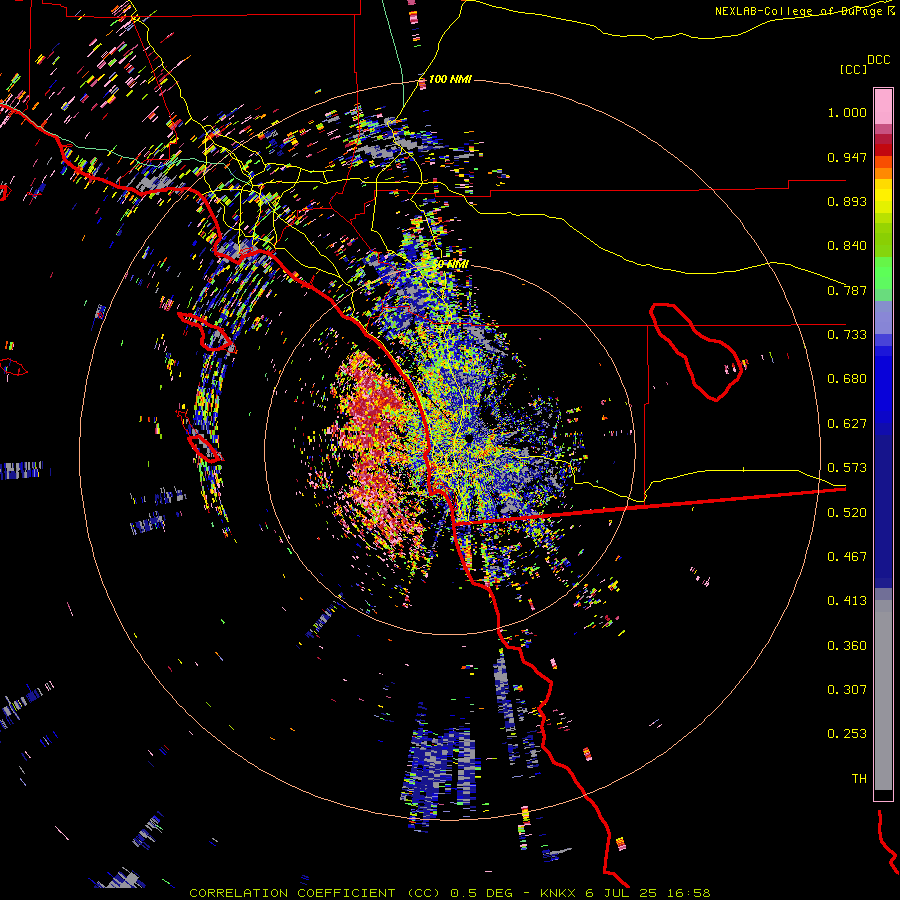Select the 0.253 scale value
Image resolution: width=900 pixels, height=900 pixels.
point(847,734)
